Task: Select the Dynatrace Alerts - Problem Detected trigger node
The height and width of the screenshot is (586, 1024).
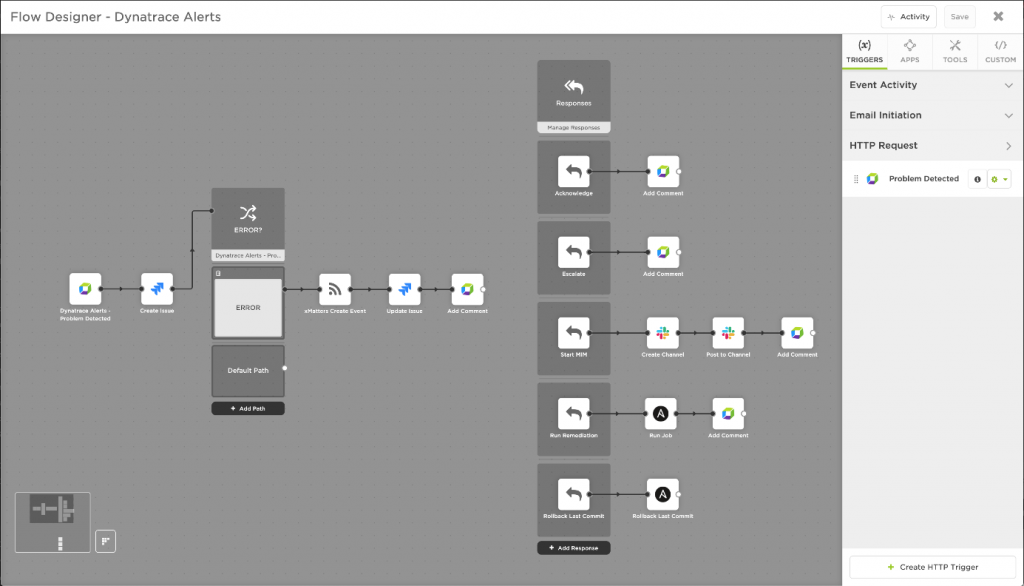Action: (85, 289)
